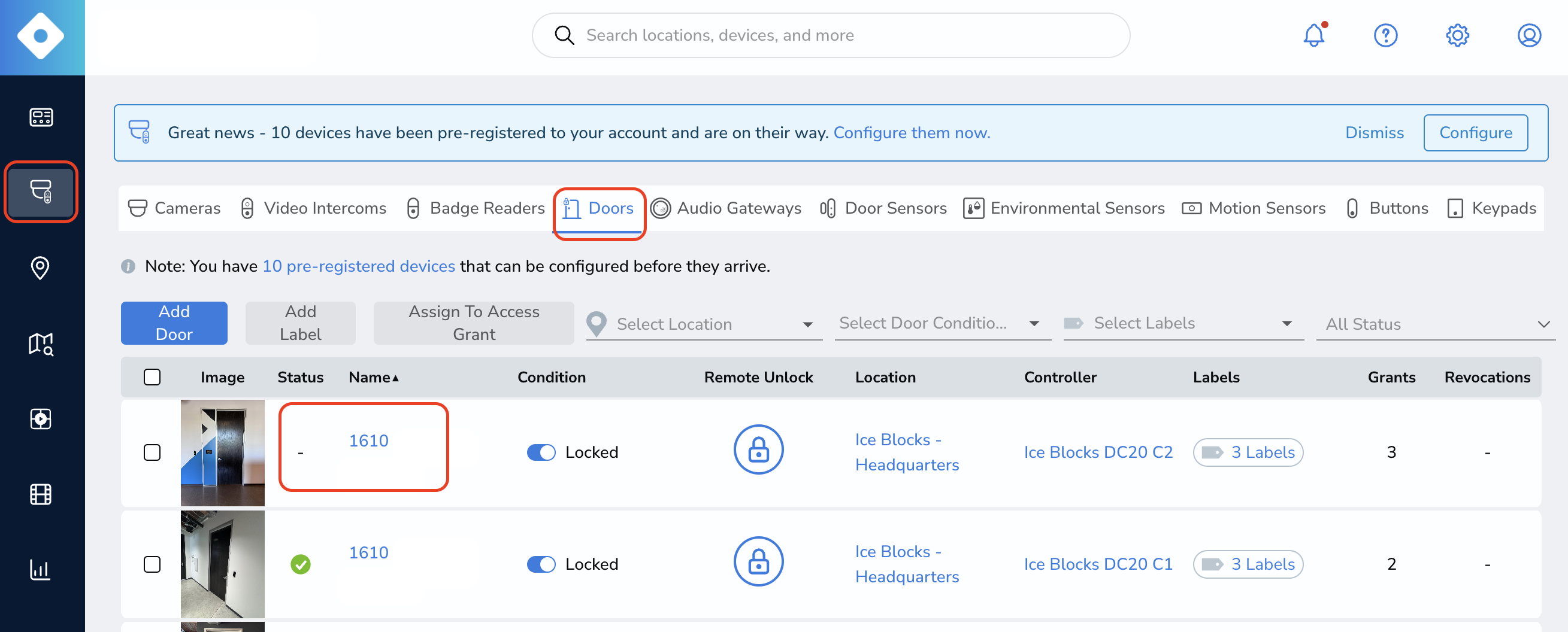Image resolution: width=1568 pixels, height=632 pixels.
Task: Open the map search icon in sidebar
Action: point(41,344)
